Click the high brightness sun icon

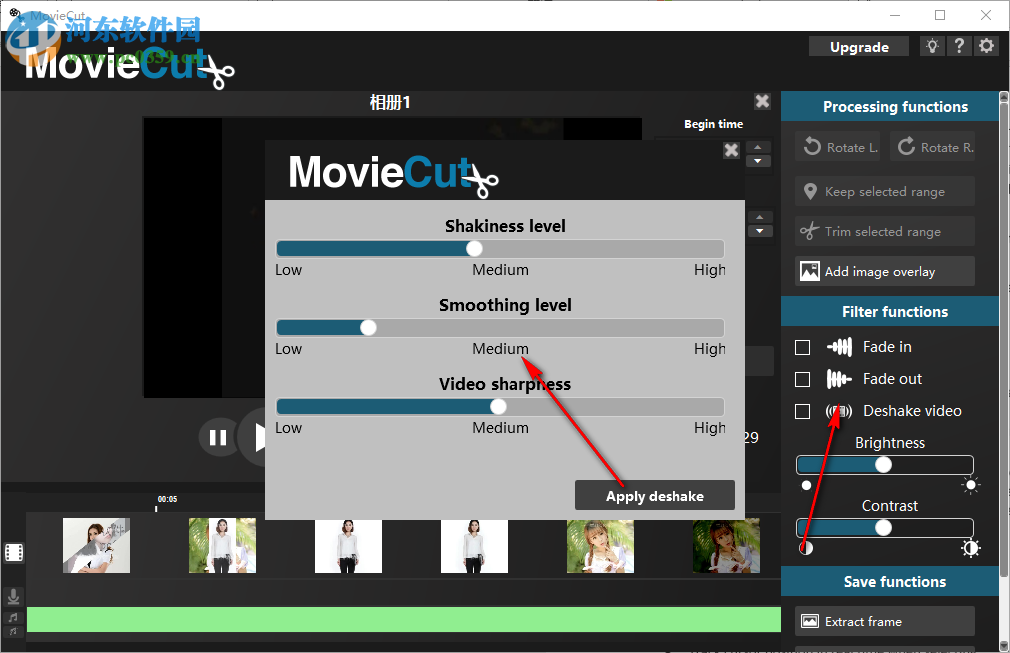(x=970, y=485)
